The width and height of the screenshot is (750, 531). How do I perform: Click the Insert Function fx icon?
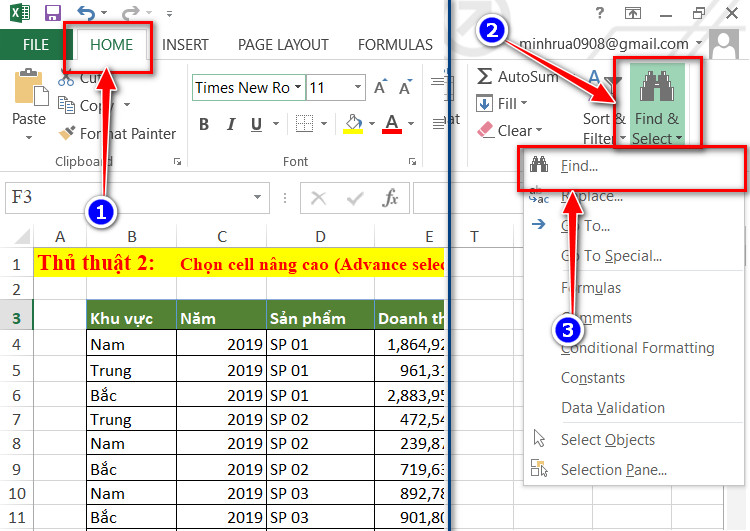pyautogui.click(x=390, y=198)
